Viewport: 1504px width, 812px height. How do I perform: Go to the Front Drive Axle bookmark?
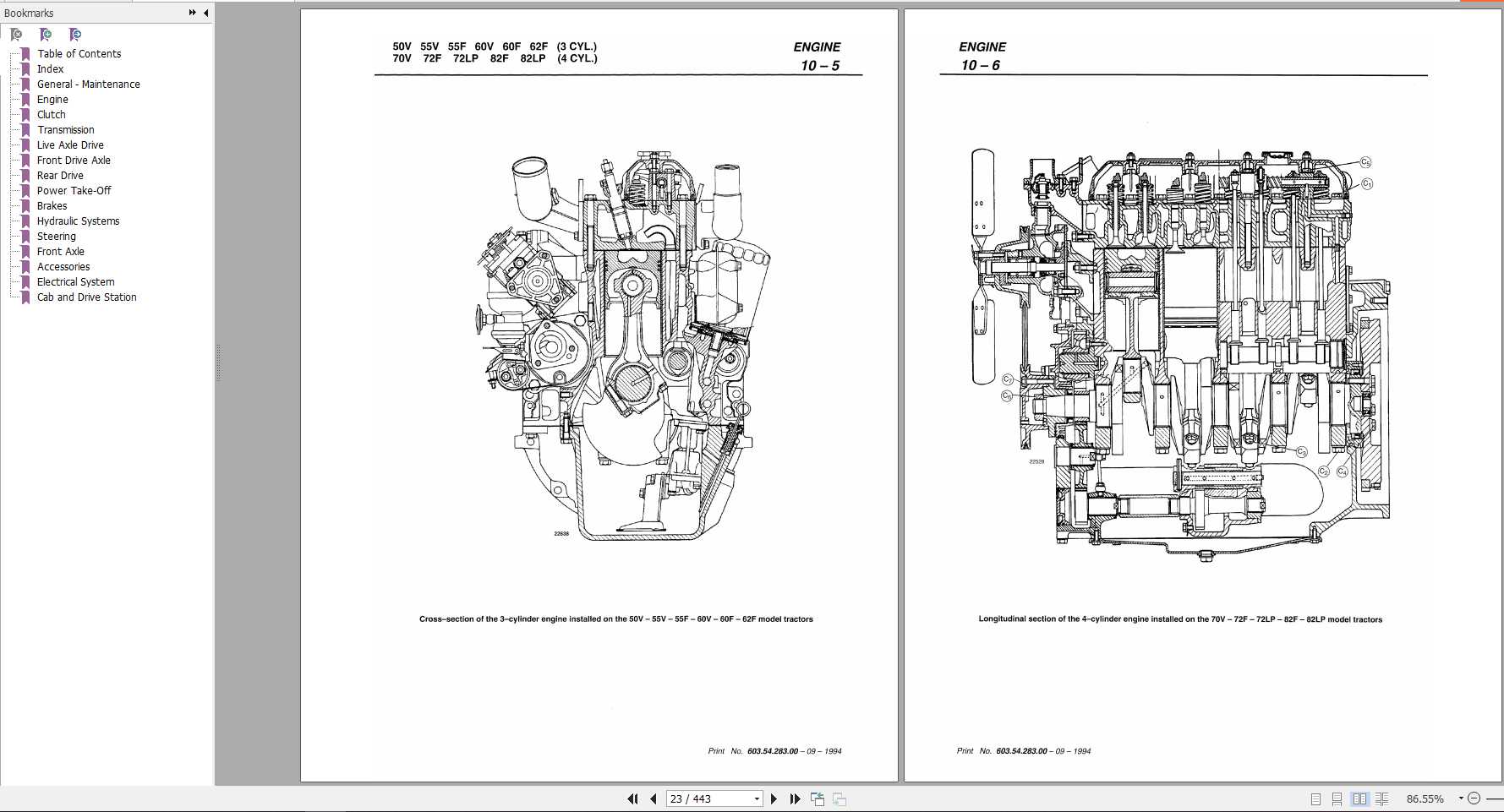pyautogui.click(x=74, y=161)
